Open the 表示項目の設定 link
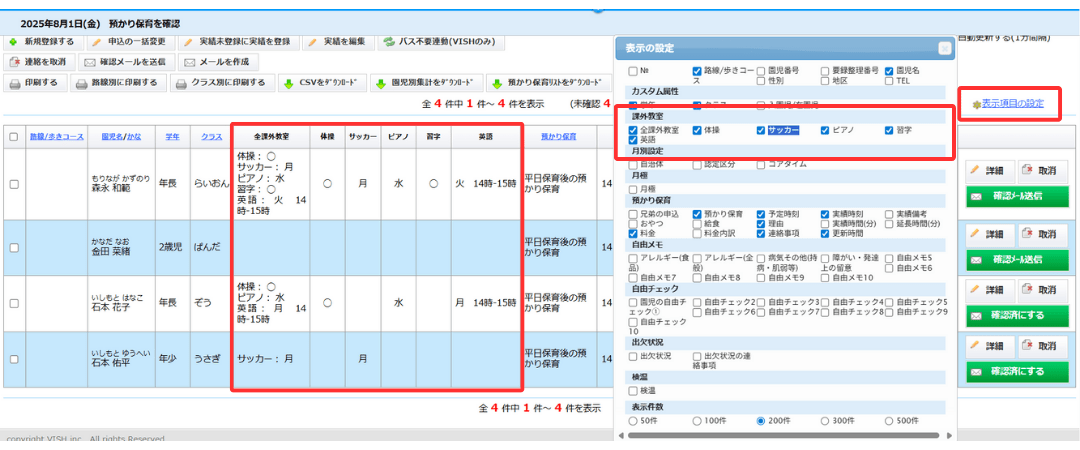The image size is (1080, 450). pyautogui.click(x=1012, y=104)
